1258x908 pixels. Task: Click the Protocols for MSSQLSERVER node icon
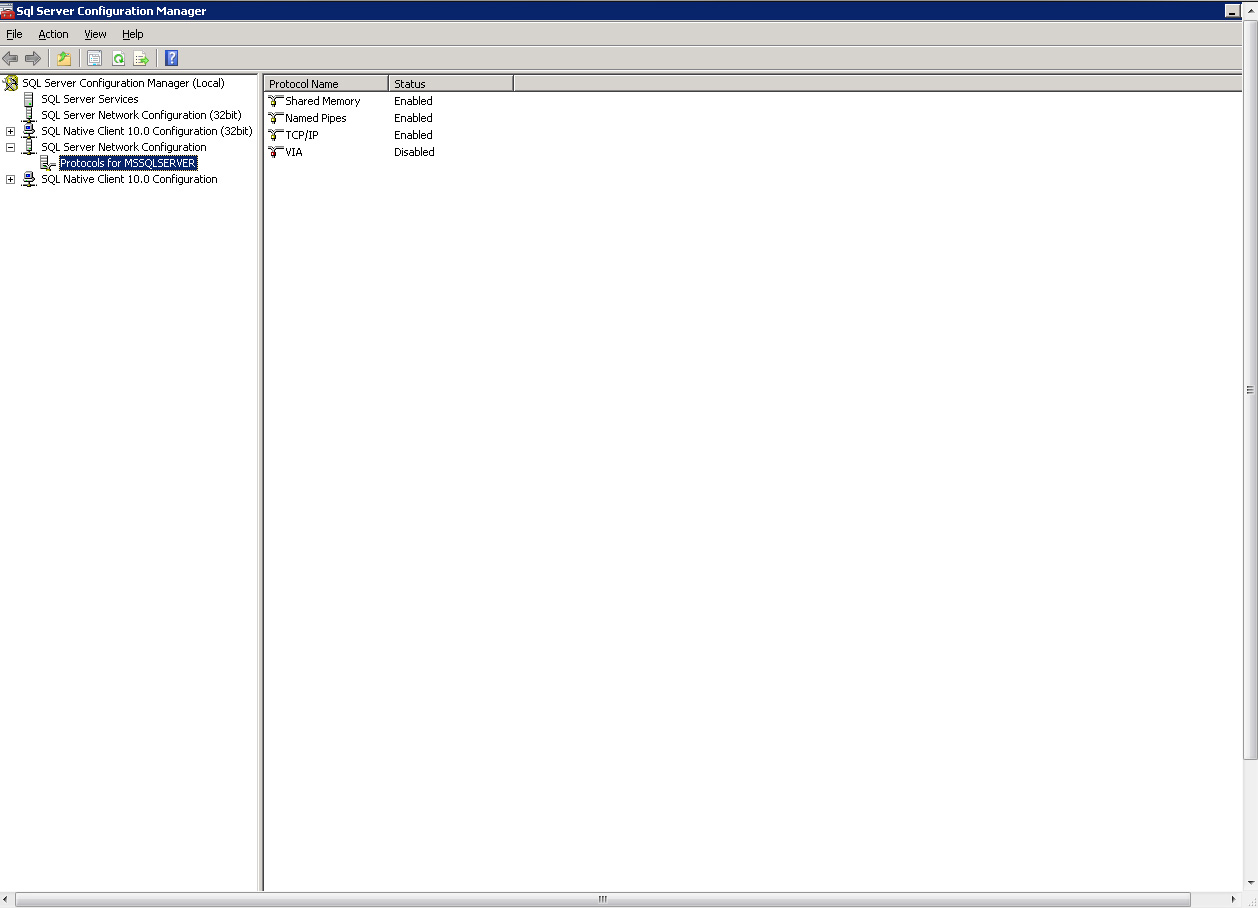(x=48, y=163)
